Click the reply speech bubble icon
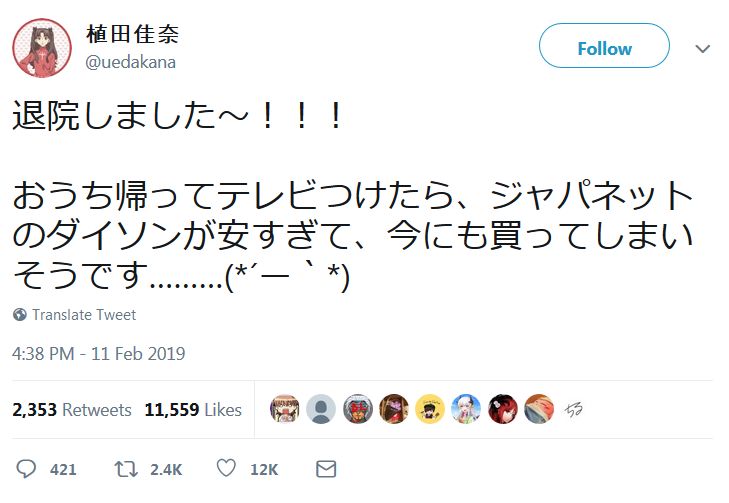The height and width of the screenshot is (503, 729). [x=27, y=468]
